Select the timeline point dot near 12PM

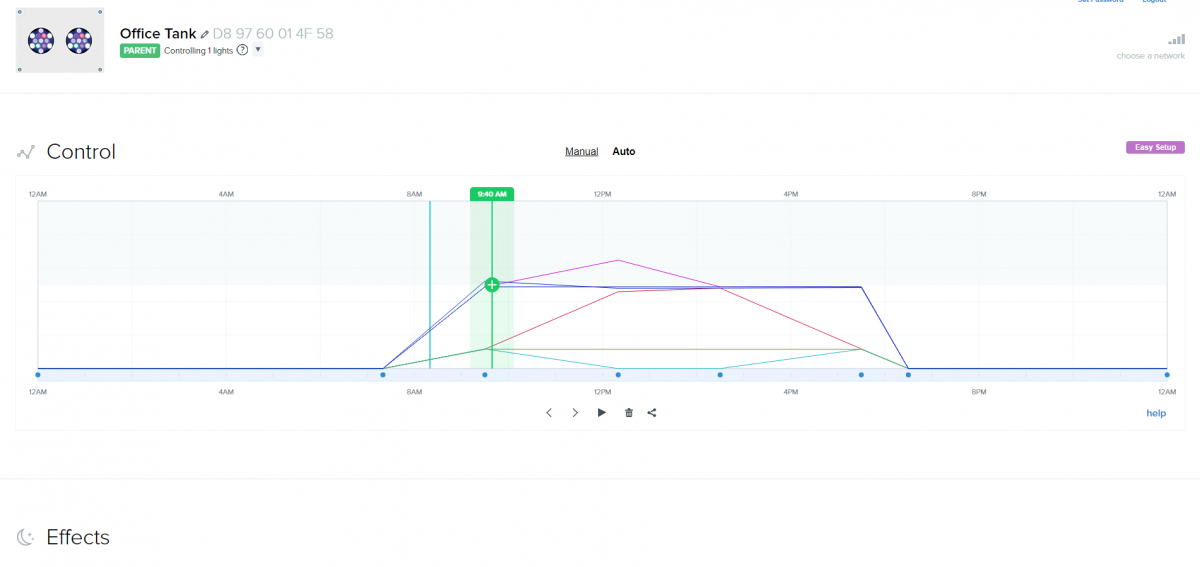coord(618,375)
